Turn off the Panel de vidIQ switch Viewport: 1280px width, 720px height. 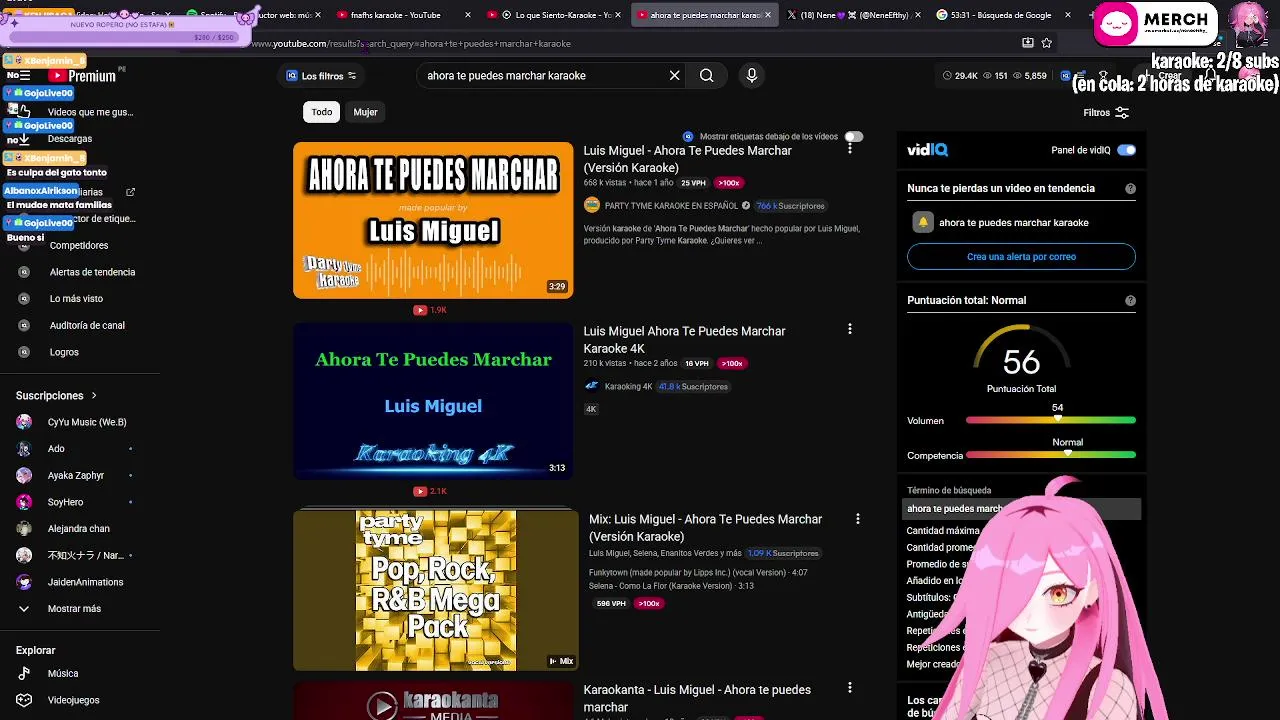pyautogui.click(x=1126, y=150)
